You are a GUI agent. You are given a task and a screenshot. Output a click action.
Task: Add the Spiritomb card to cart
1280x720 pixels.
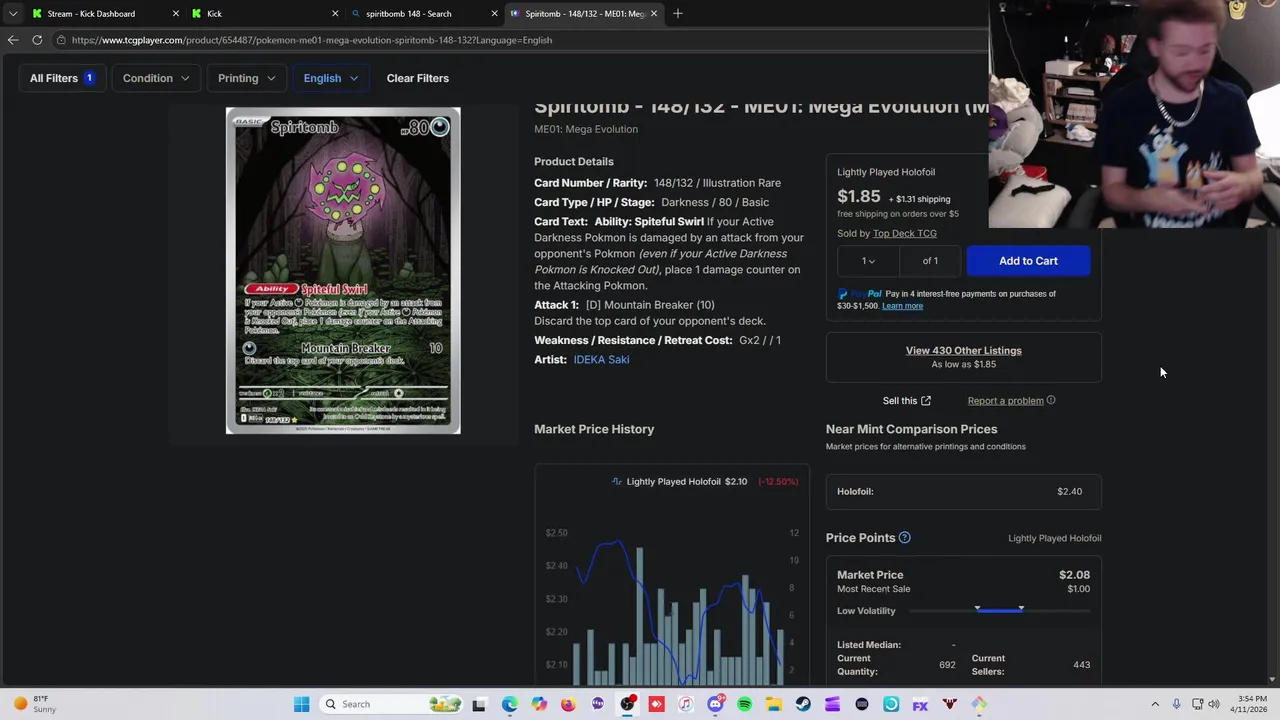point(1028,261)
